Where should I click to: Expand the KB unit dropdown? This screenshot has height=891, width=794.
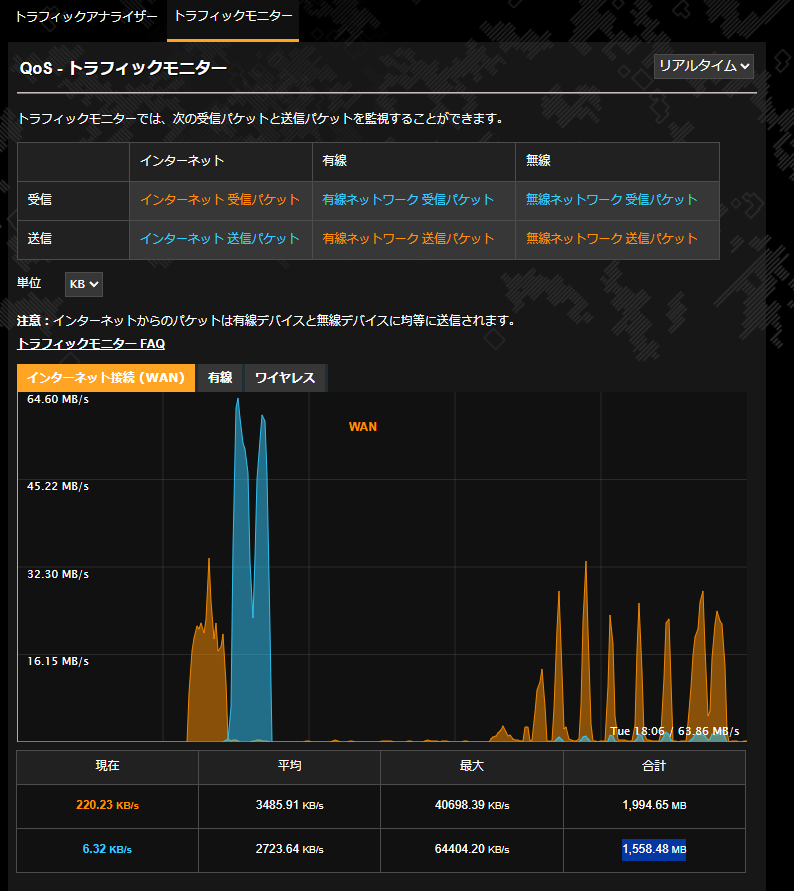pyautogui.click(x=84, y=284)
